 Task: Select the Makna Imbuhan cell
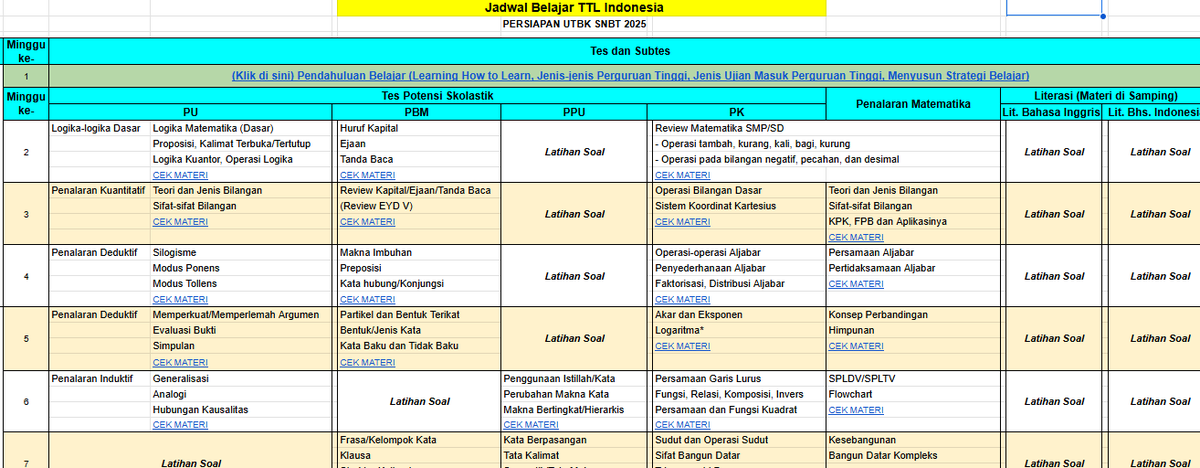[x=418, y=253]
